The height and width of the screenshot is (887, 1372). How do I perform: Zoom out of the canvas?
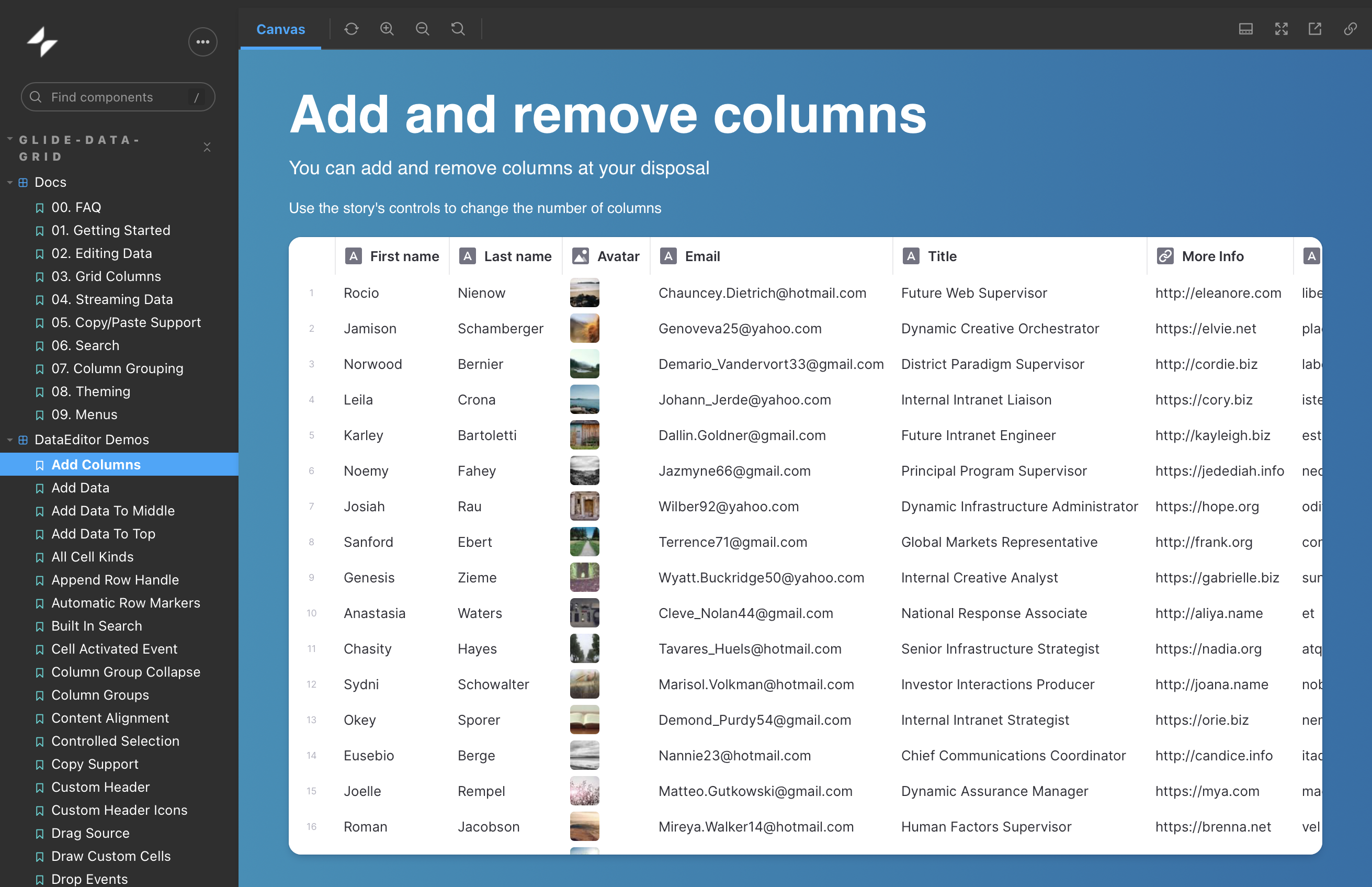click(422, 28)
